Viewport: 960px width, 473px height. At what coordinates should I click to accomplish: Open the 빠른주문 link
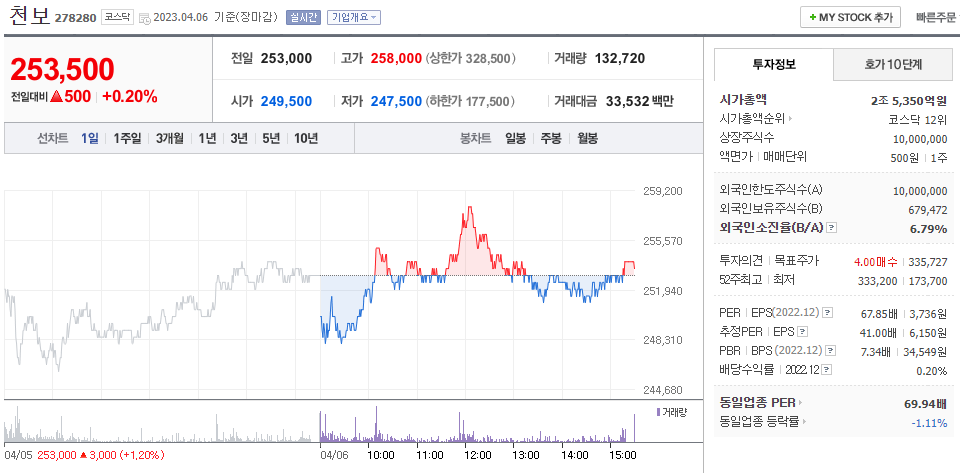click(x=936, y=17)
